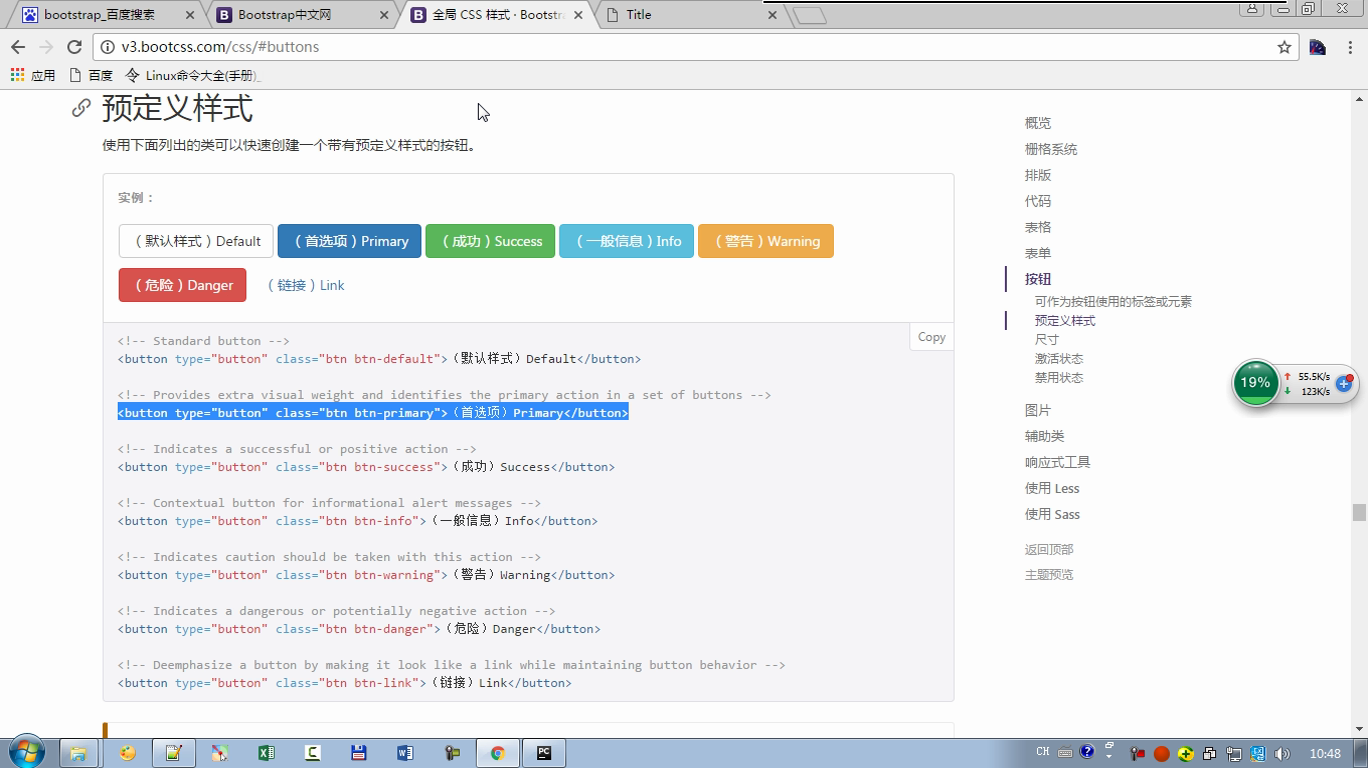This screenshot has width=1368, height=768.
Task: Reload the current page
Action: 74,47
